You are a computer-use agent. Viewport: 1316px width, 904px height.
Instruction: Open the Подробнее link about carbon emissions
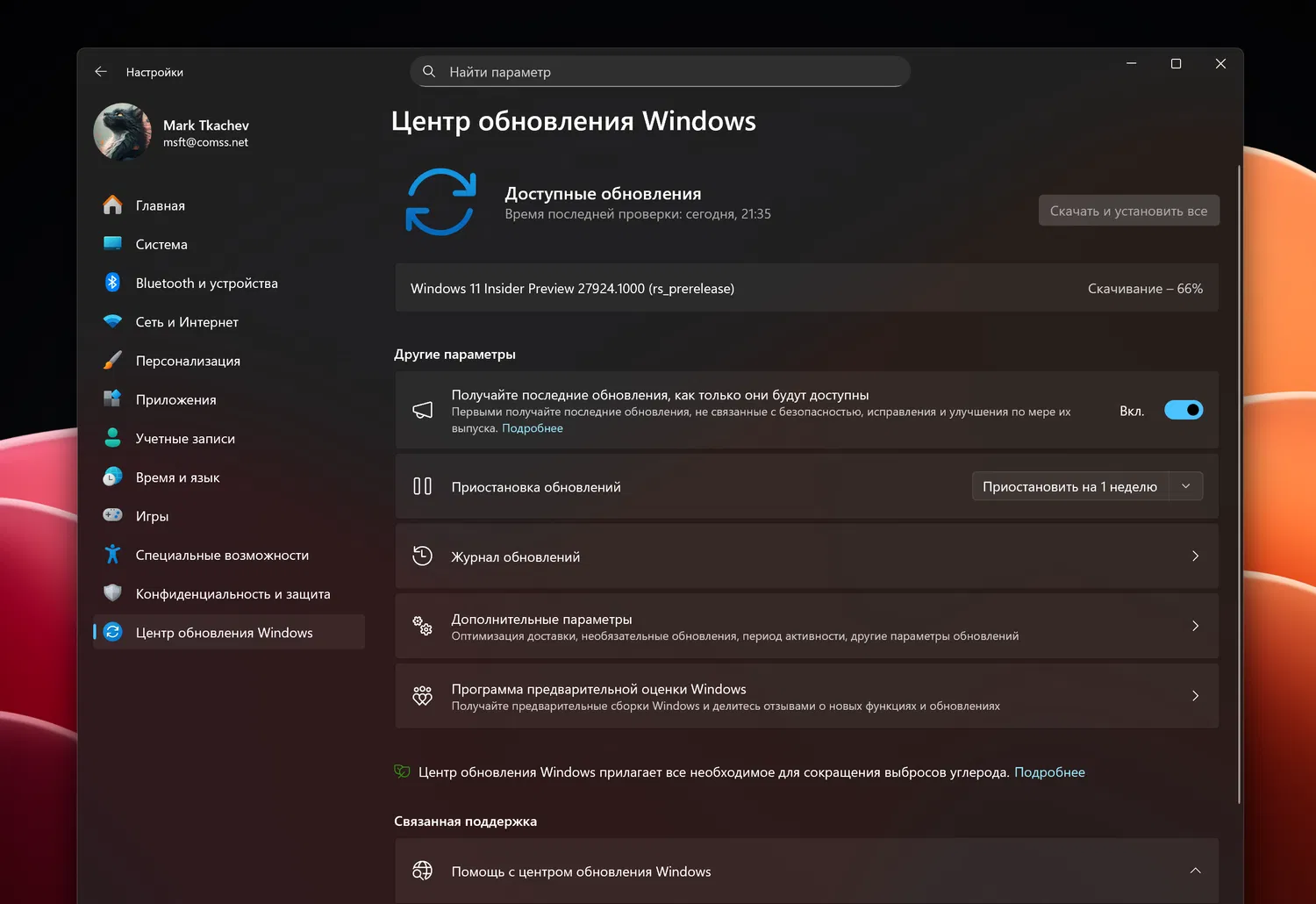pos(1049,771)
